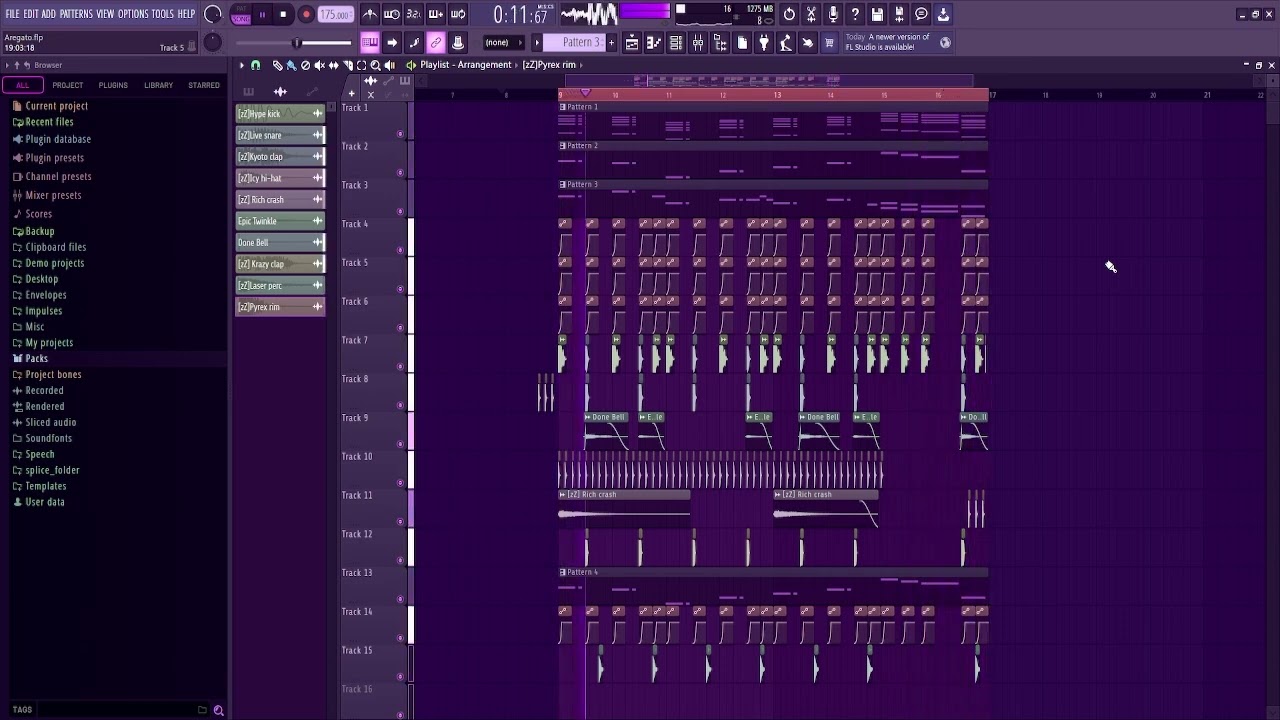1280x720 pixels.
Task: Select the playlist Draw pencil tool
Action: click(277, 65)
